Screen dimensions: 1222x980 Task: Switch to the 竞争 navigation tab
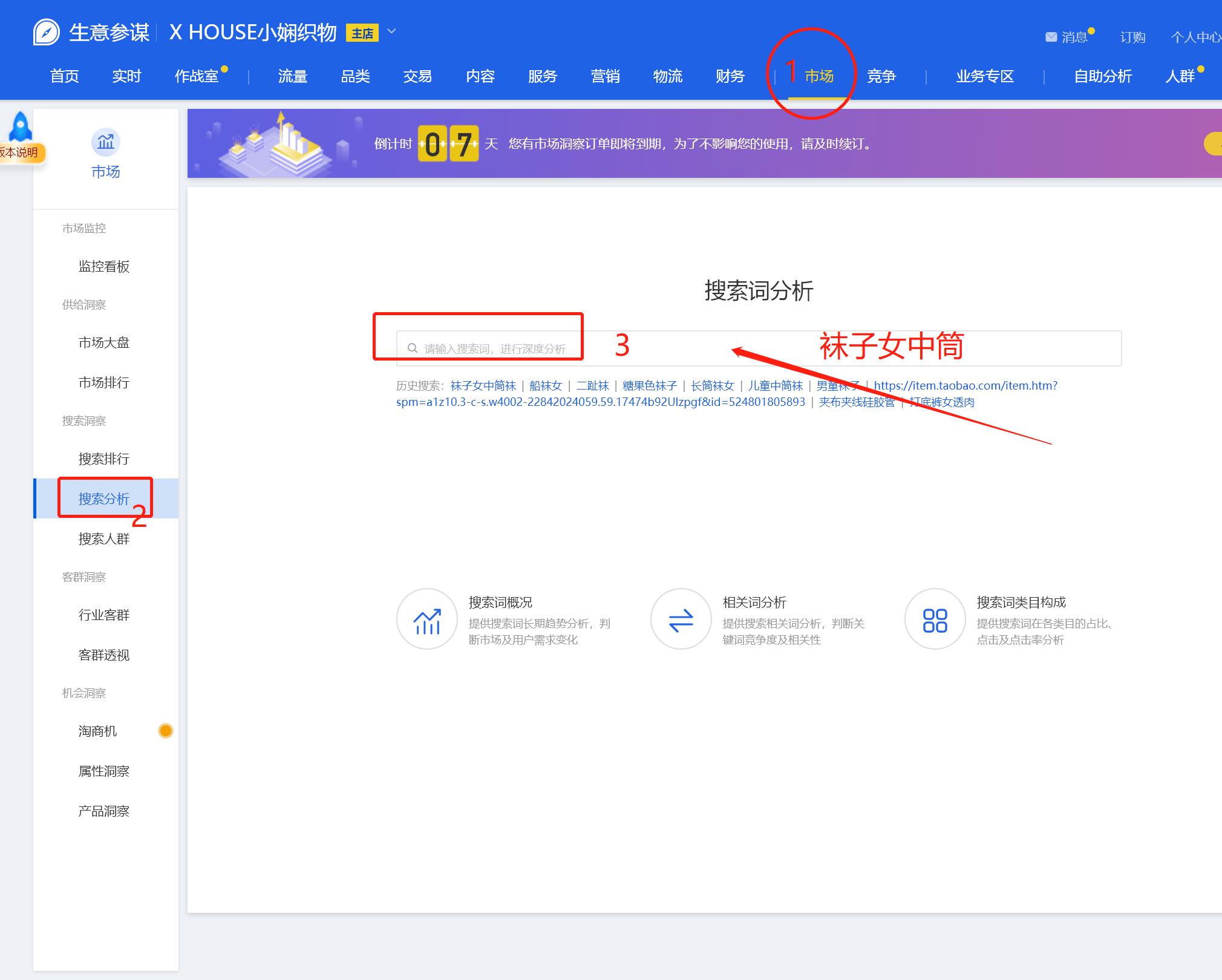(881, 76)
